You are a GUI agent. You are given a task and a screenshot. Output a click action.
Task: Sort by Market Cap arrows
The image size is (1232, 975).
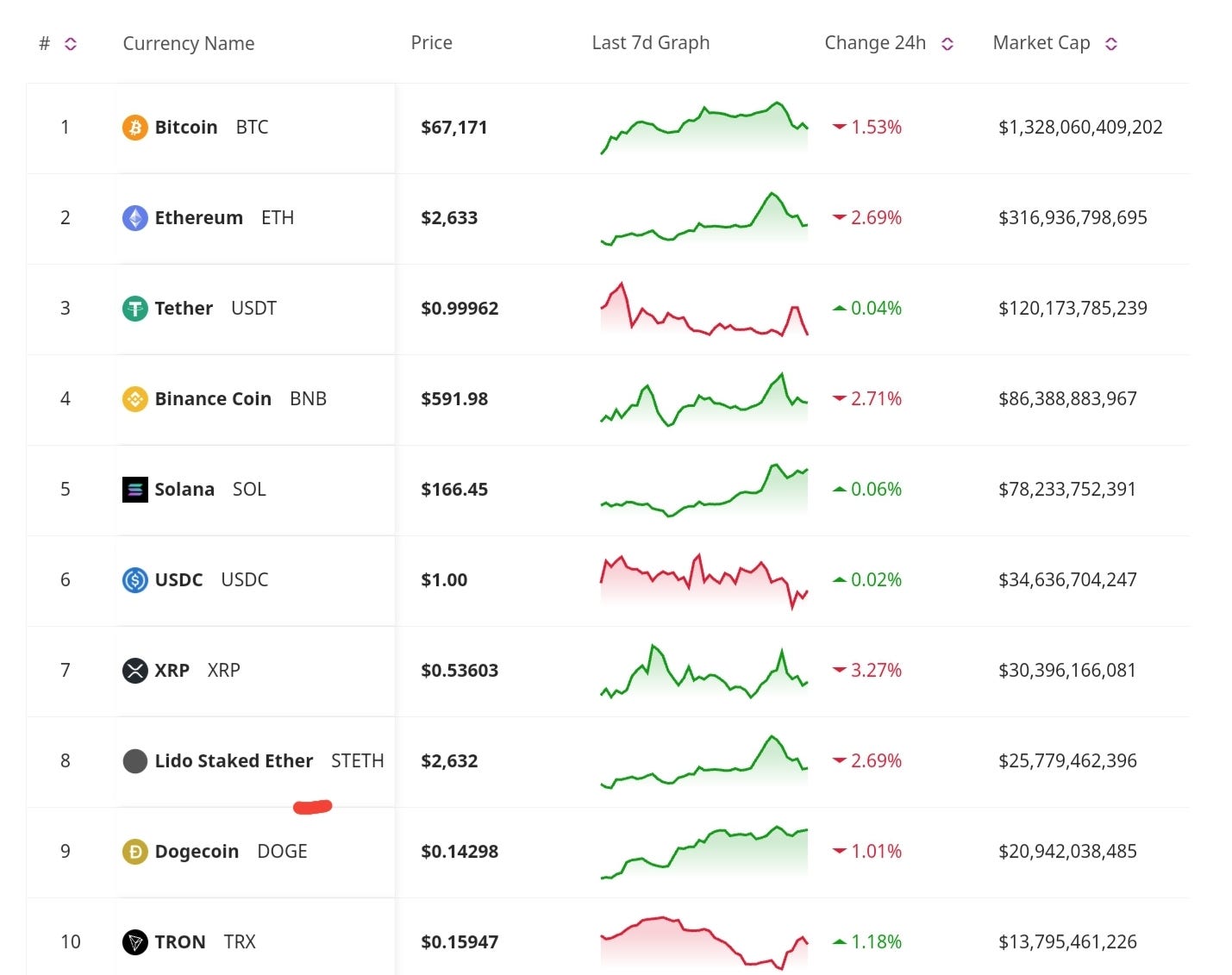pos(1110,43)
